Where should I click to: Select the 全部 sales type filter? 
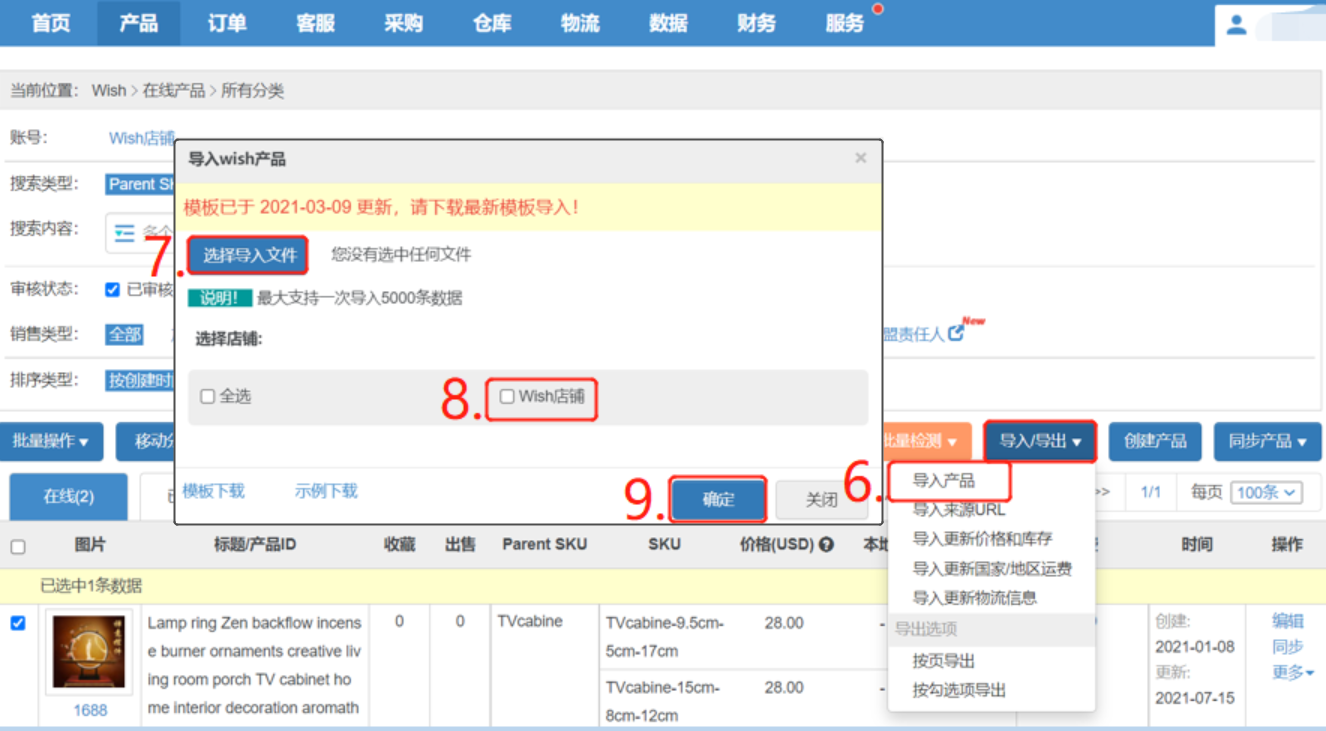(125, 334)
